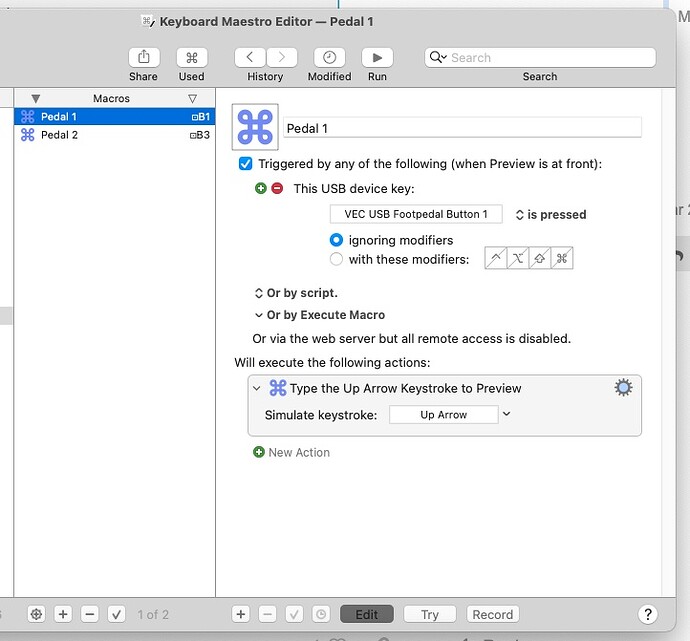Open the search options magnifier icon
The image size is (690, 641).
click(x=438, y=57)
